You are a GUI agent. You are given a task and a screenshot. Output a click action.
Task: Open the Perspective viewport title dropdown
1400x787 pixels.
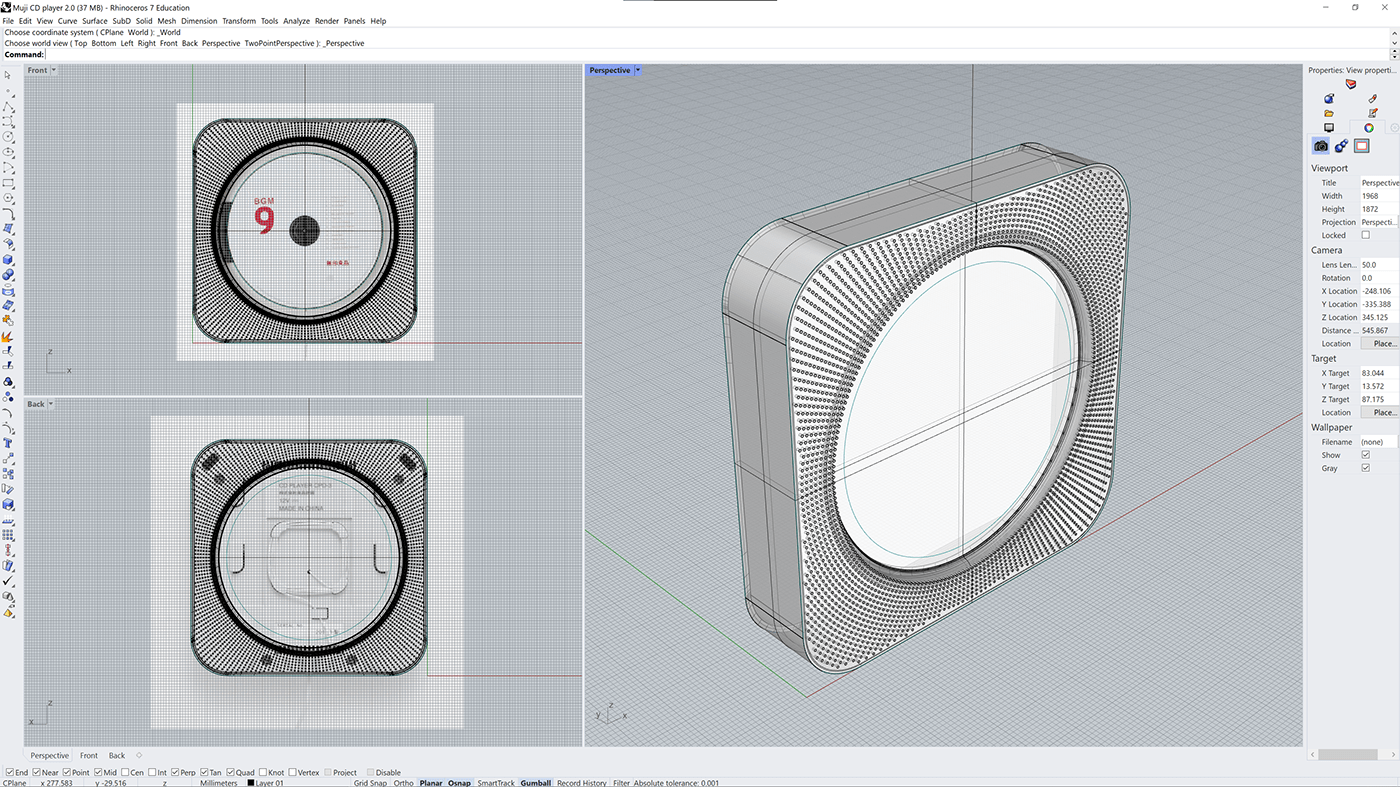[x=637, y=70]
